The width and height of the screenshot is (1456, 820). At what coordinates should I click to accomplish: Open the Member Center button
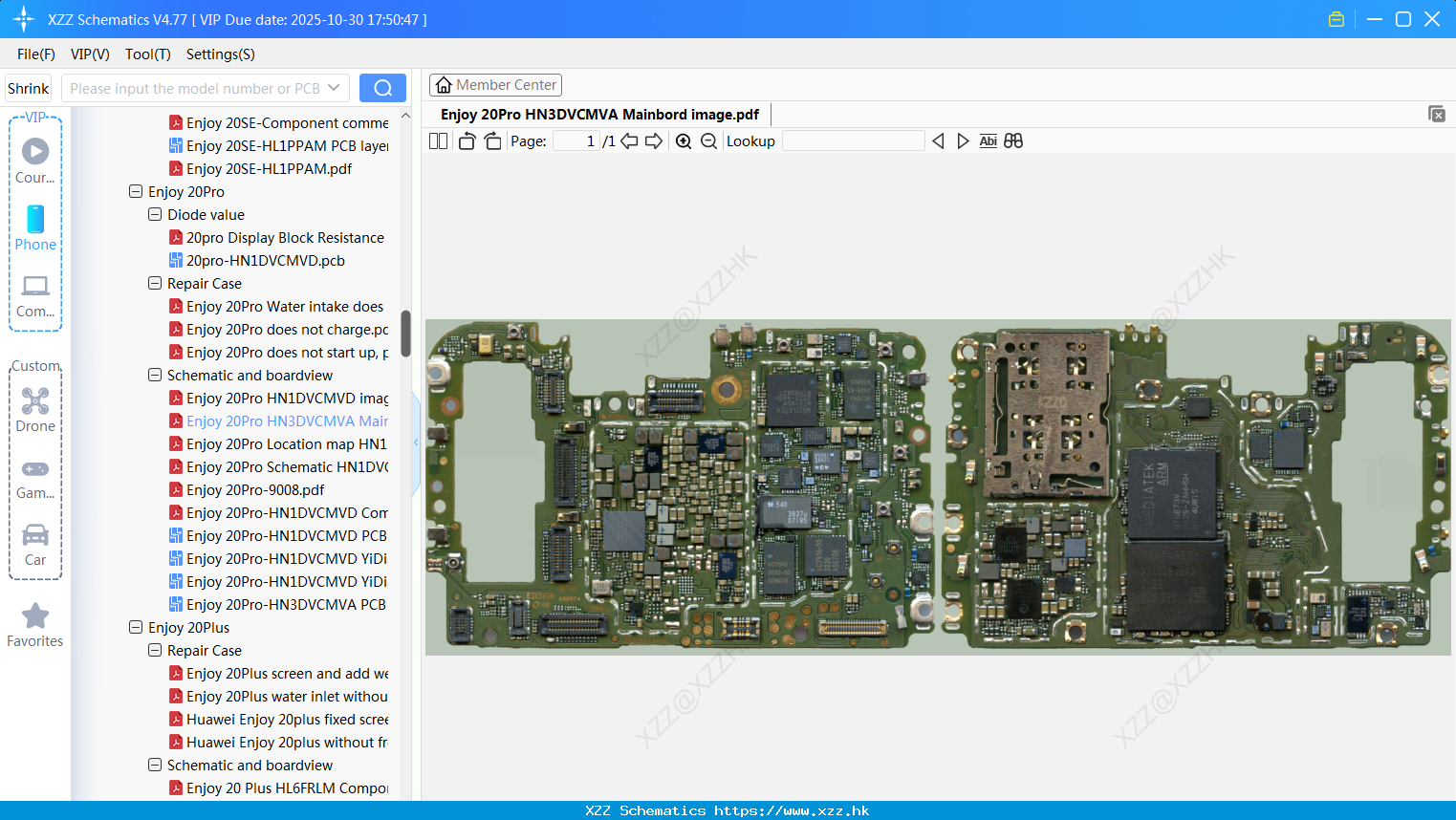(495, 85)
